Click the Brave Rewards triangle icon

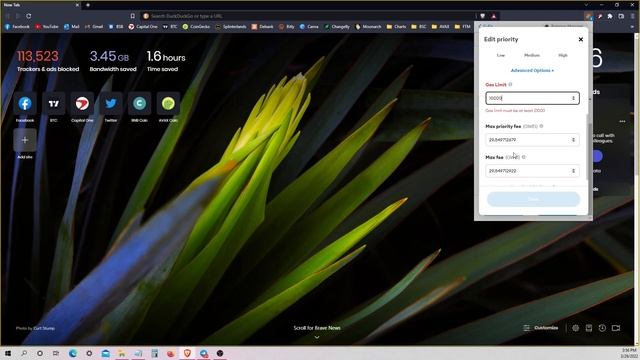point(493,16)
